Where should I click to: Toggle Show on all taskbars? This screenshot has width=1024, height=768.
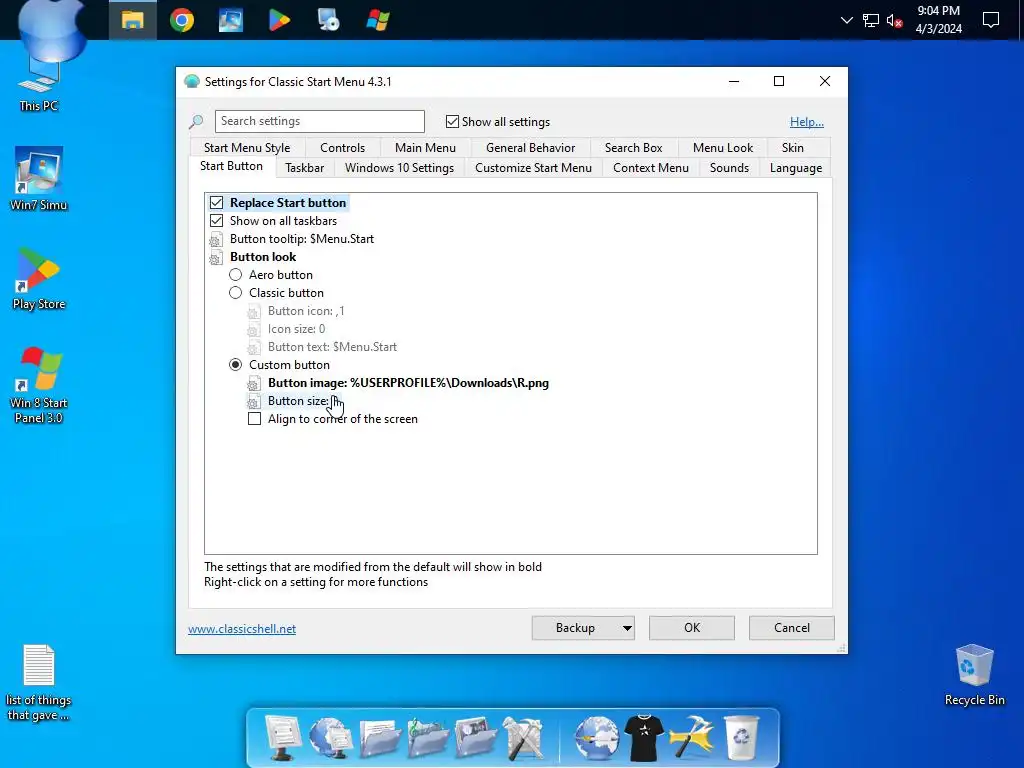216,221
